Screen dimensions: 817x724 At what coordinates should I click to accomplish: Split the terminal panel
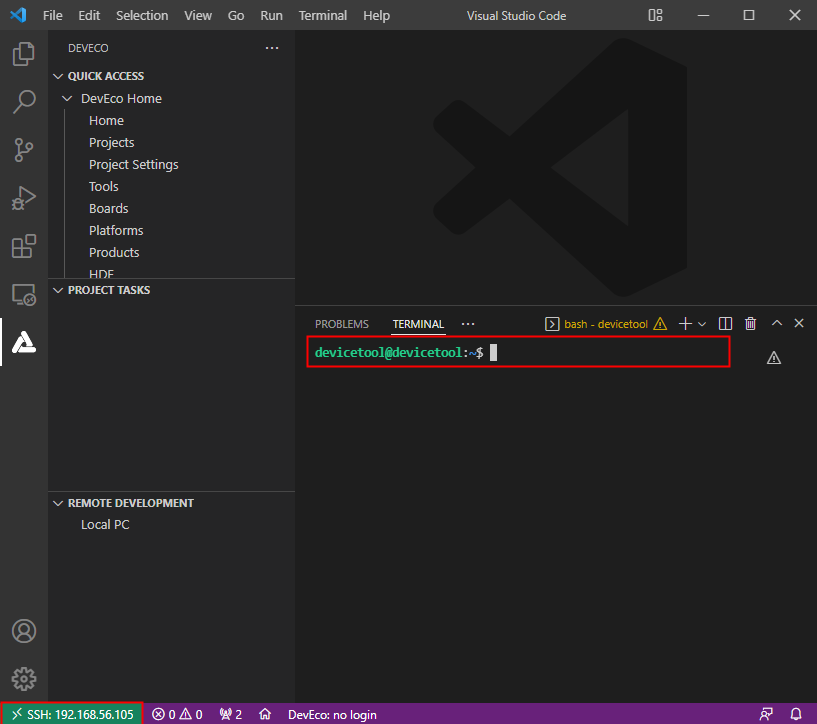(x=725, y=324)
